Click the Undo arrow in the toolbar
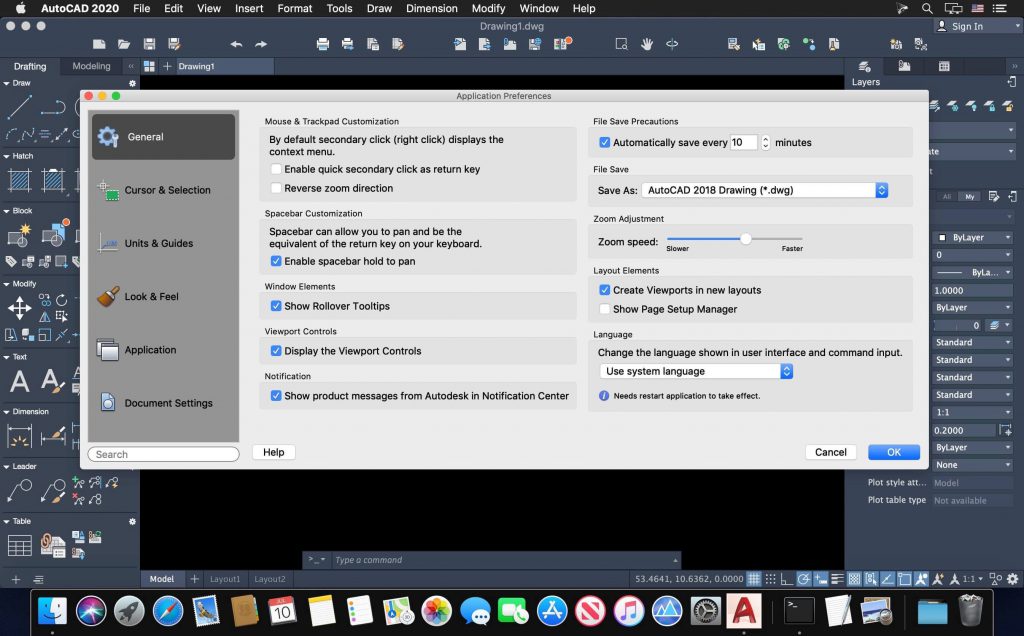This screenshot has height=636, width=1024. pos(236,44)
